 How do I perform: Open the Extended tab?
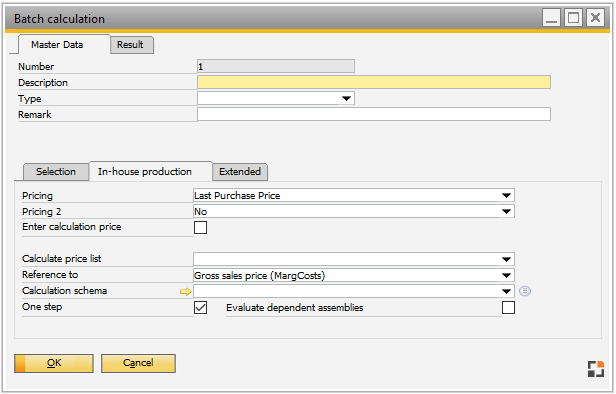240,172
